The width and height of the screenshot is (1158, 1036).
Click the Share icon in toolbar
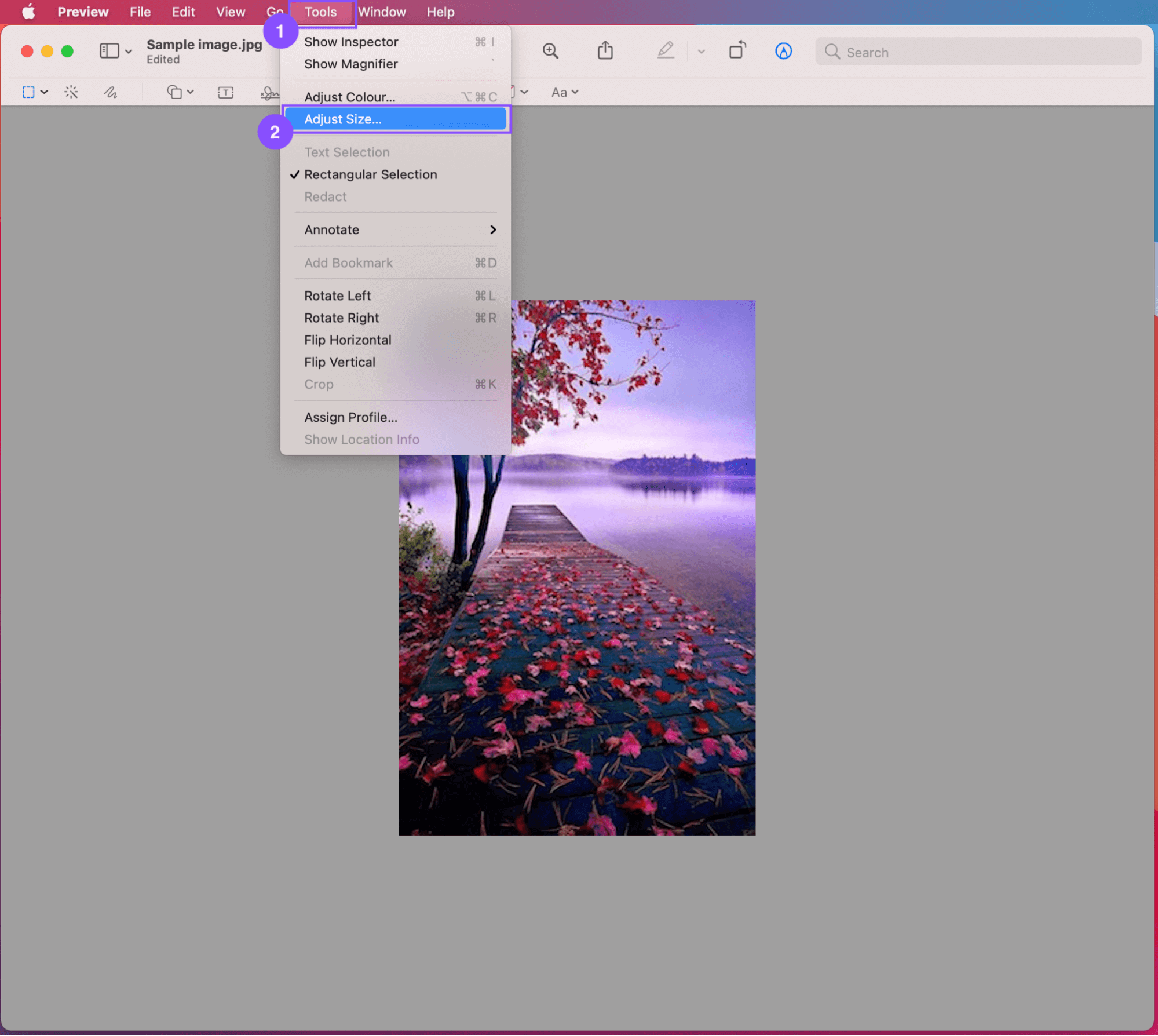(605, 51)
